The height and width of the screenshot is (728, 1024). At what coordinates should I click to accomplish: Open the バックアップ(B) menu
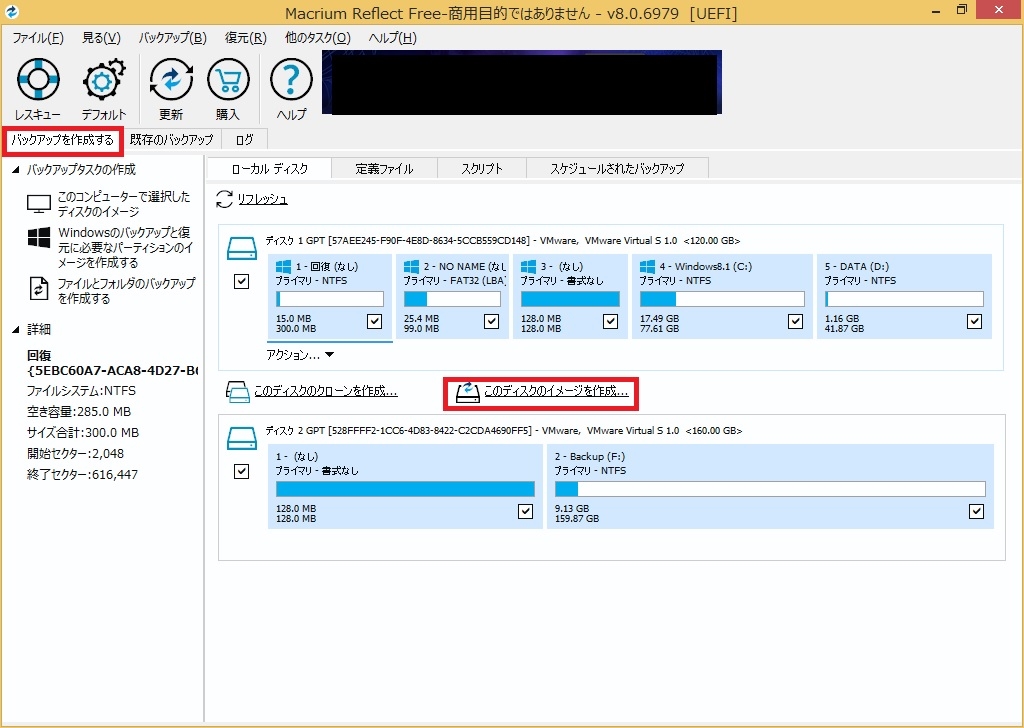click(172, 38)
